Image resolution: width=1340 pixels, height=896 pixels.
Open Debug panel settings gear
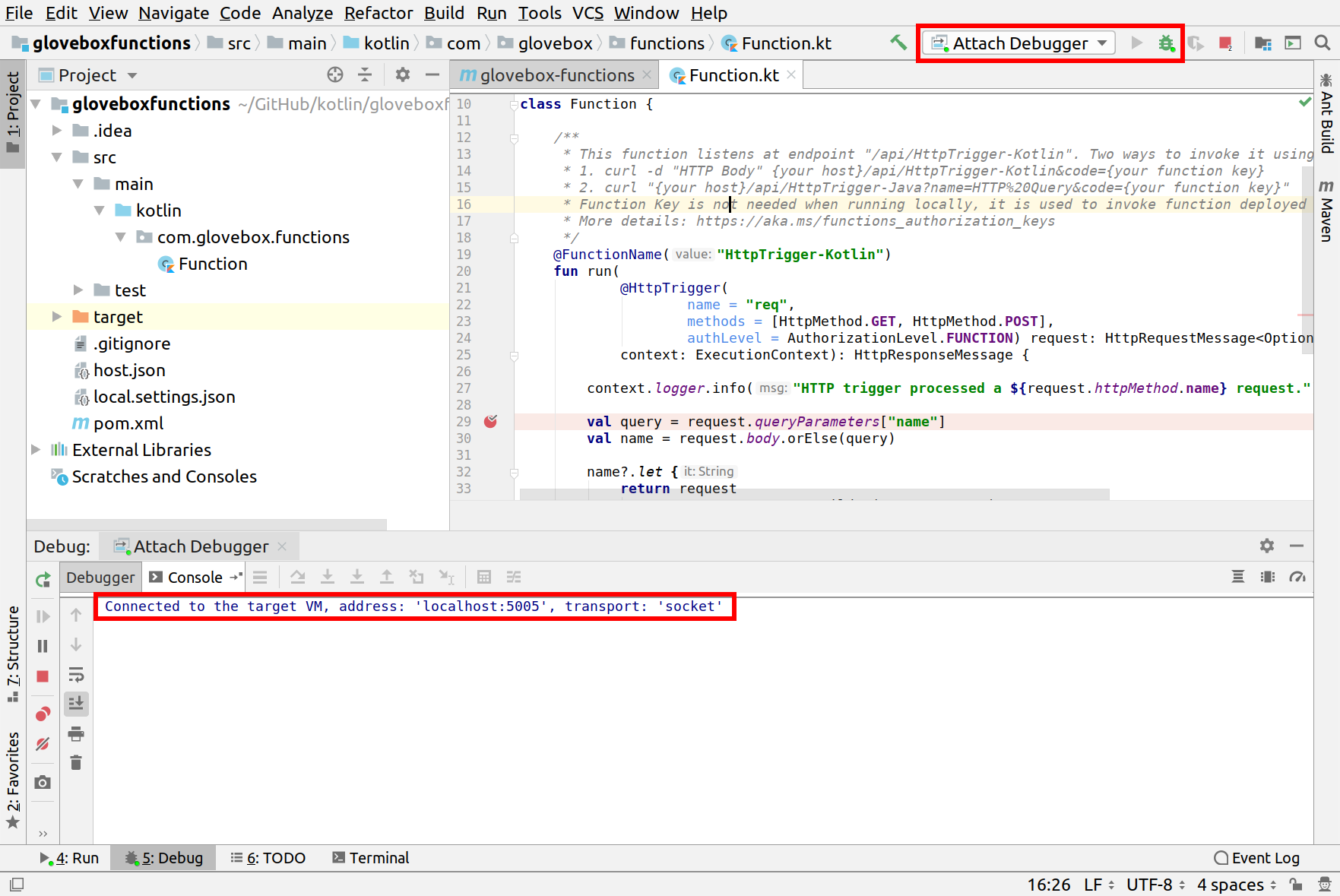[1267, 546]
